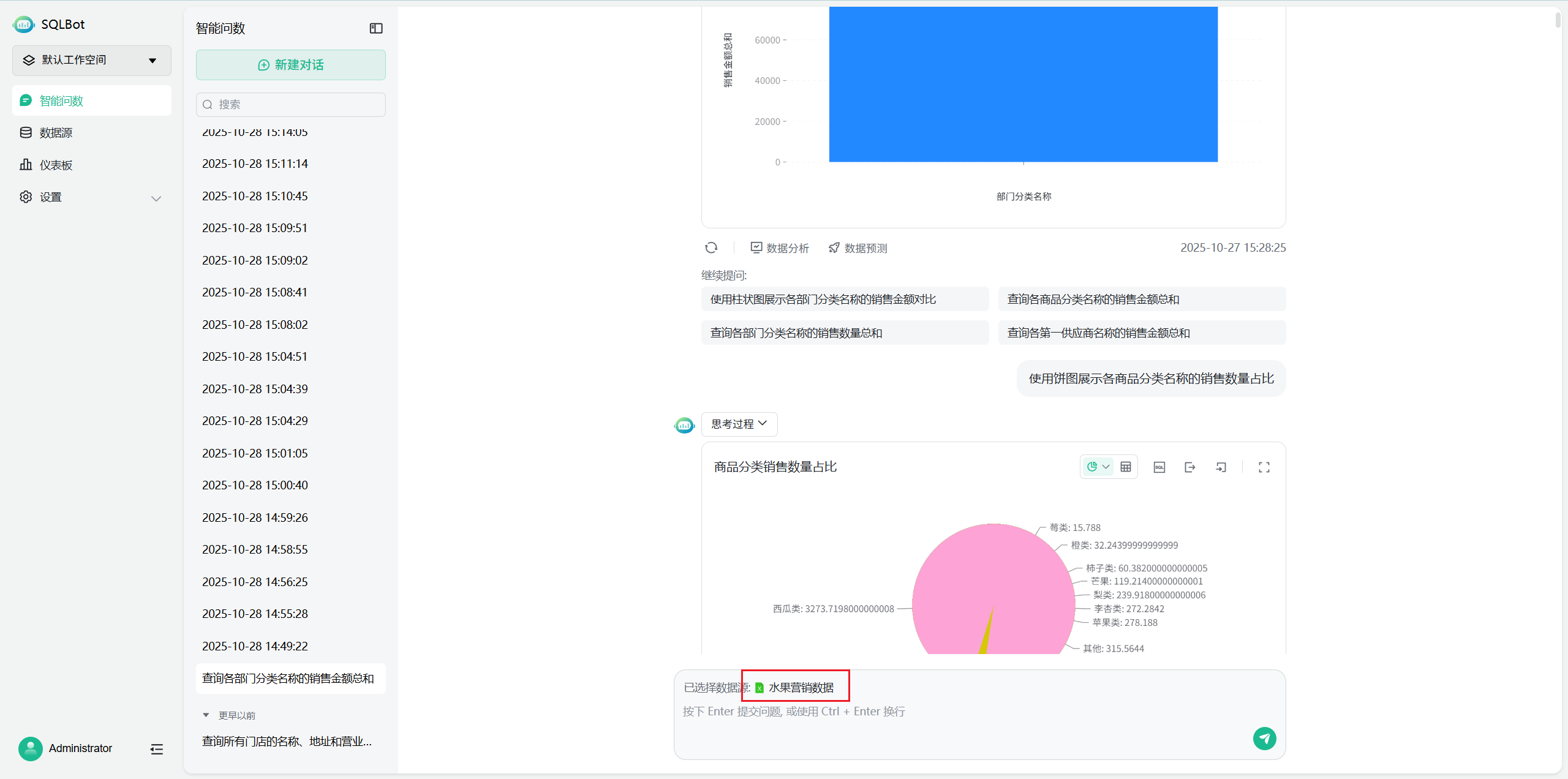Open the 默认工作空间 workspace dropdown
The image size is (1568, 779).
pos(92,60)
